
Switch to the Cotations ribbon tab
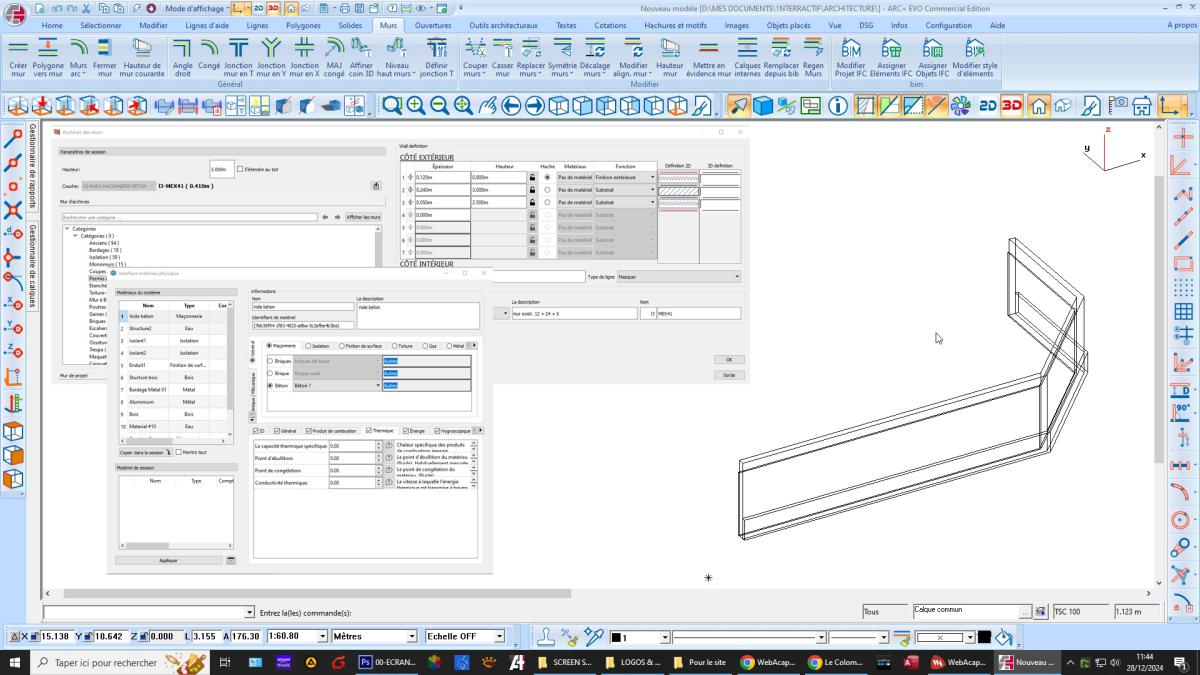(x=610, y=25)
